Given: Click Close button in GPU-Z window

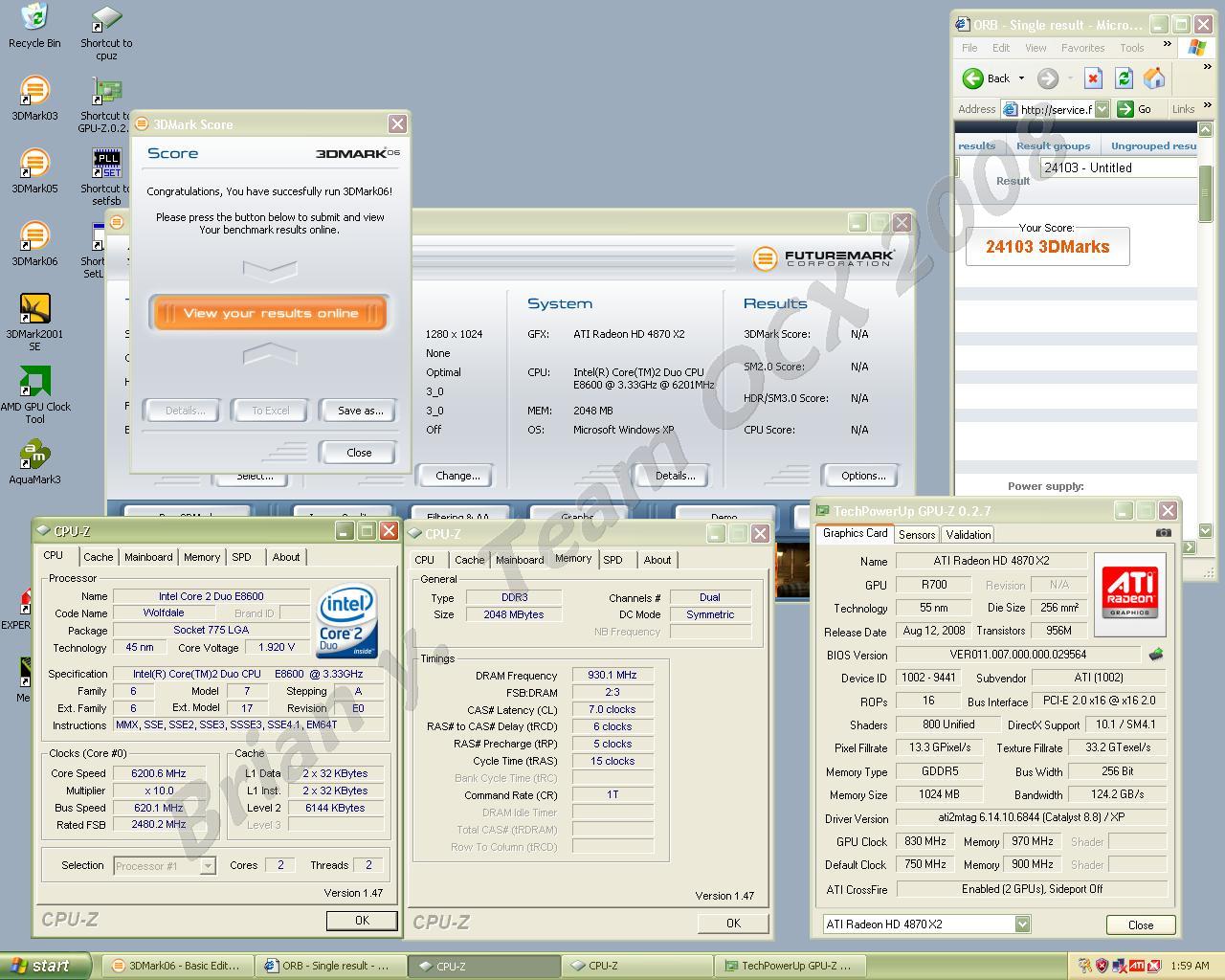Looking at the screenshot, I should (1141, 924).
